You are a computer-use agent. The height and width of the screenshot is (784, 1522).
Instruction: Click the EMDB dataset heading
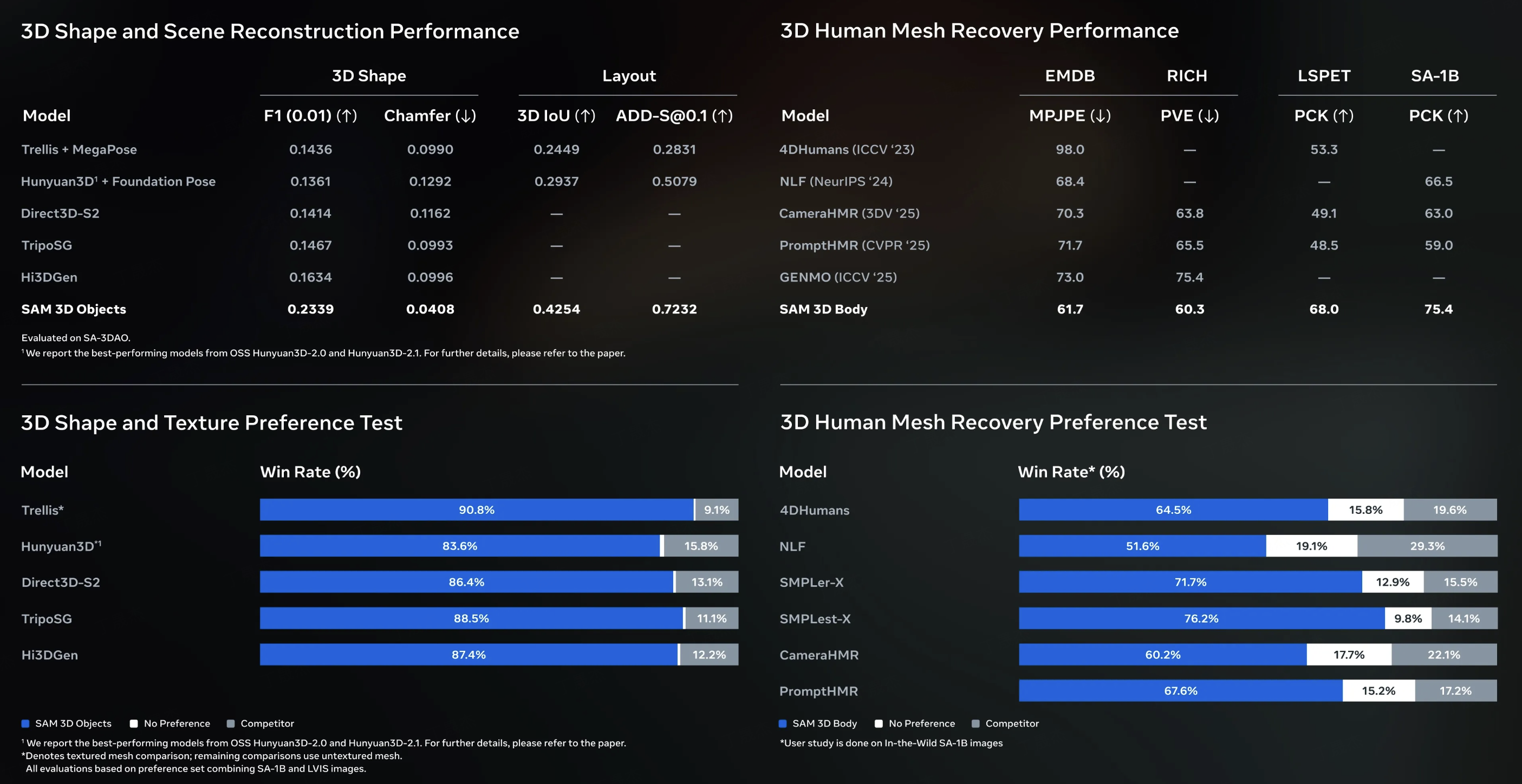point(1069,76)
